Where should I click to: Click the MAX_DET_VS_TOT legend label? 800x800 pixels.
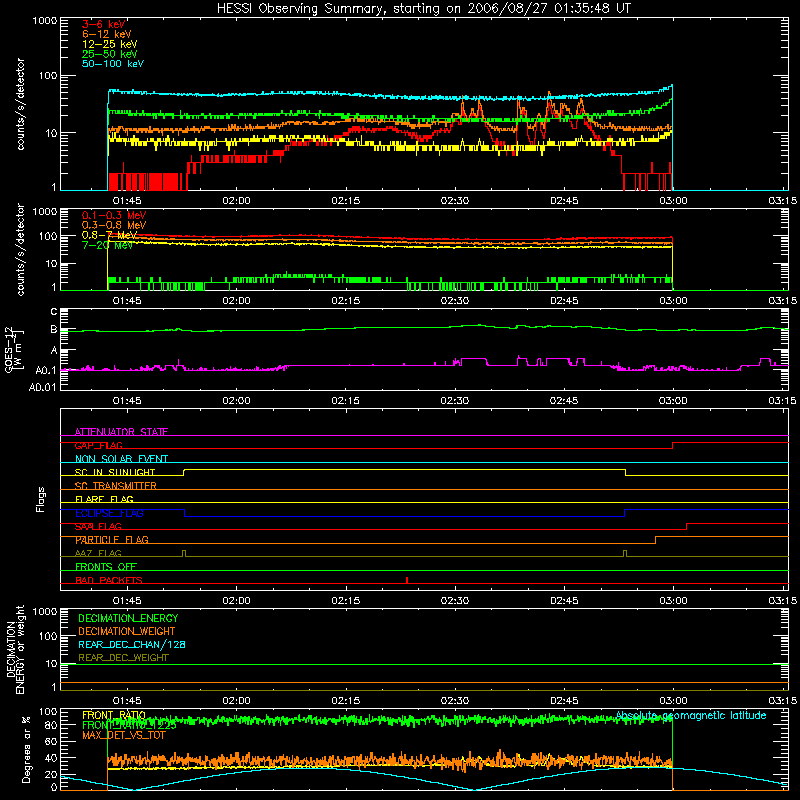(x=124, y=735)
